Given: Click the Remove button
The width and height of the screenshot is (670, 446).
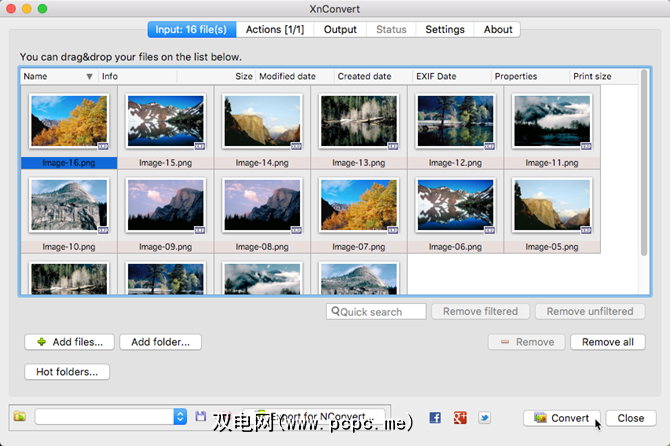Looking at the screenshot, I should click(527, 342).
